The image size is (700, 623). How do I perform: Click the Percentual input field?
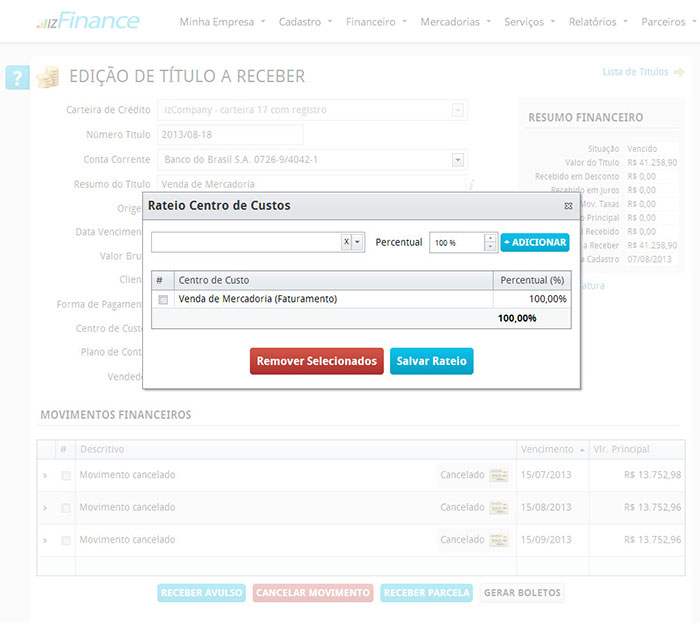click(456, 243)
